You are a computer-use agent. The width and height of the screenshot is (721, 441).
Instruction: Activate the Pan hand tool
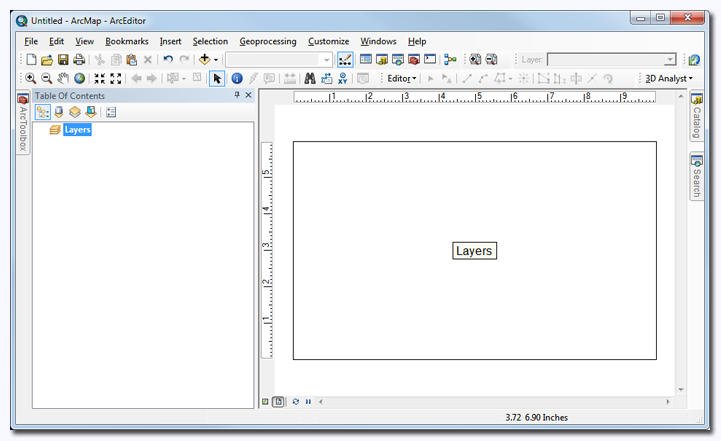pos(63,78)
